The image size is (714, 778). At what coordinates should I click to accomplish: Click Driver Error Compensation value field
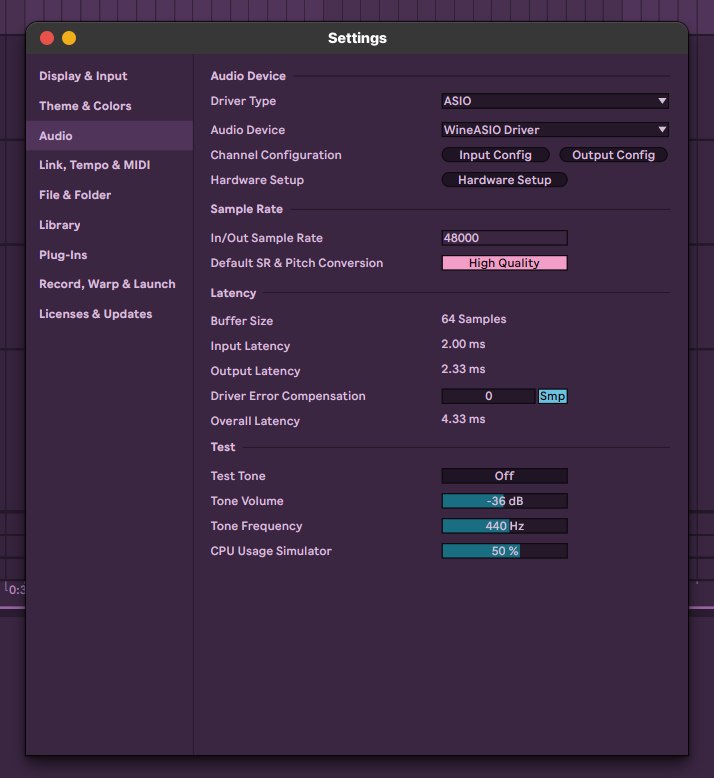click(x=489, y=396)
